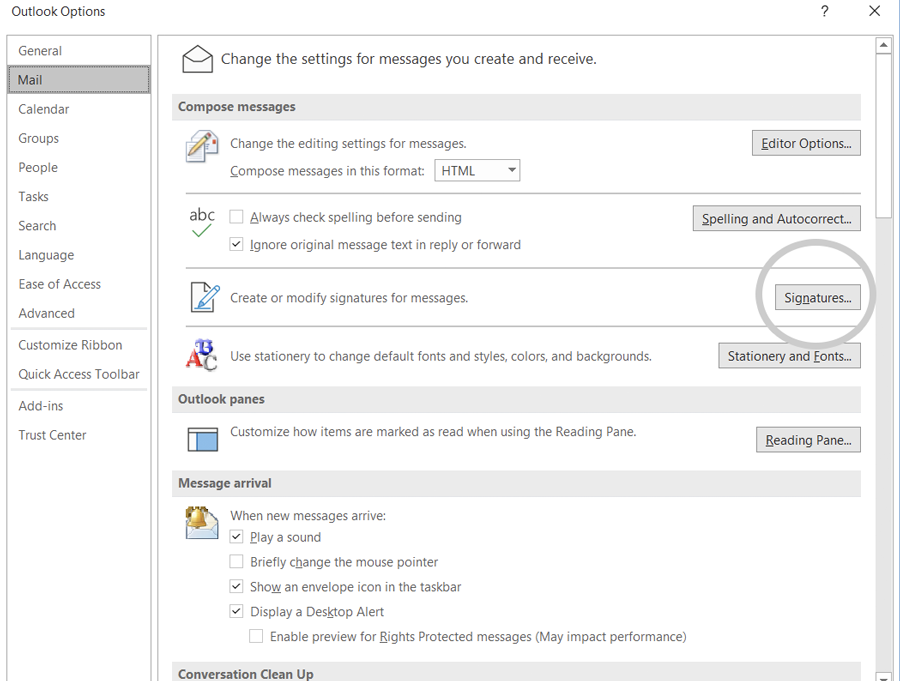Enable Briefly change the mouse pointer
The width and height of the screenshot is (900, 681).
point(236,562)
